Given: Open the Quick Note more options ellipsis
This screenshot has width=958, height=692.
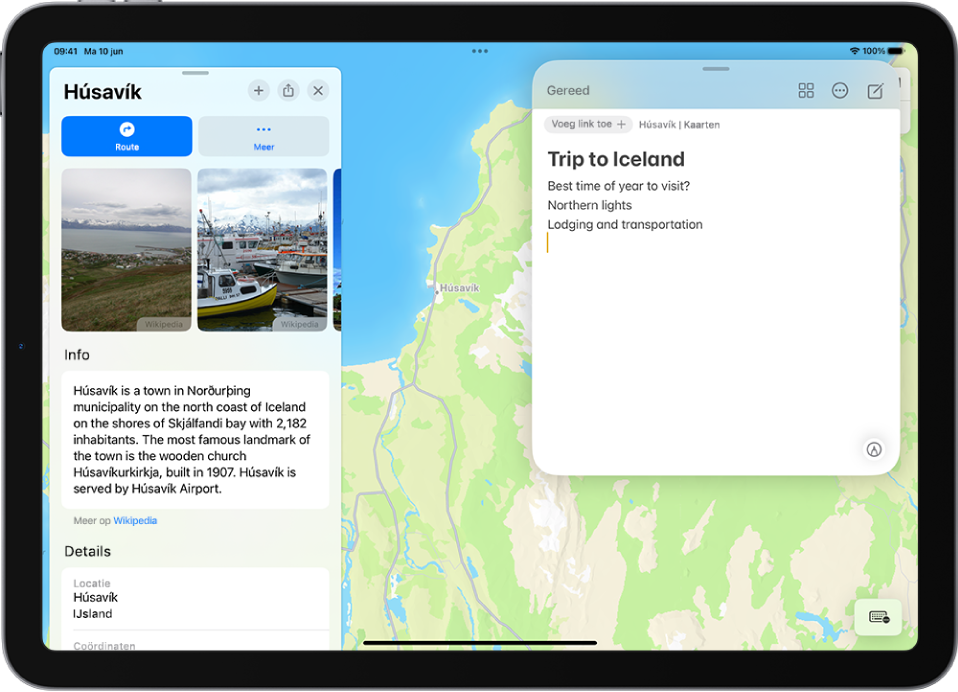Looking at the screenshot, I should tap(840, 91).
